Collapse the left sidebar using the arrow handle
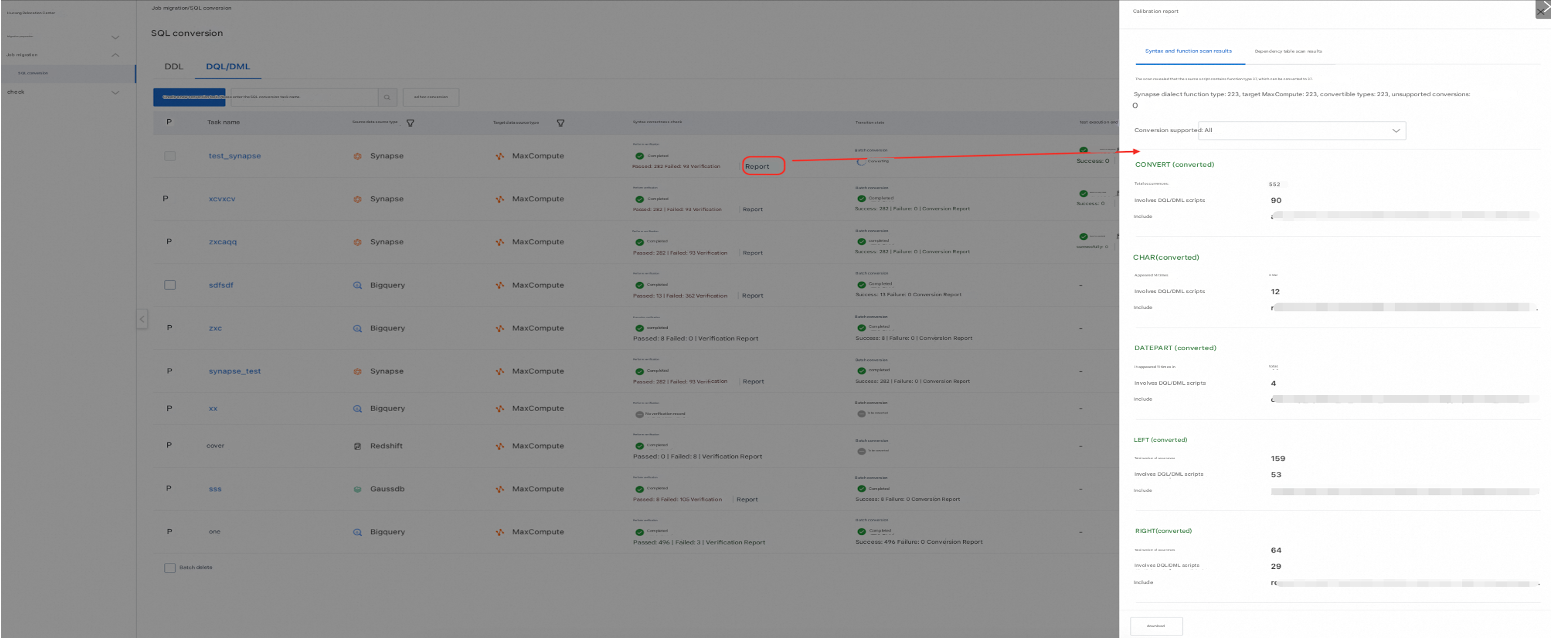1552x638 pixels. [141, 319]
